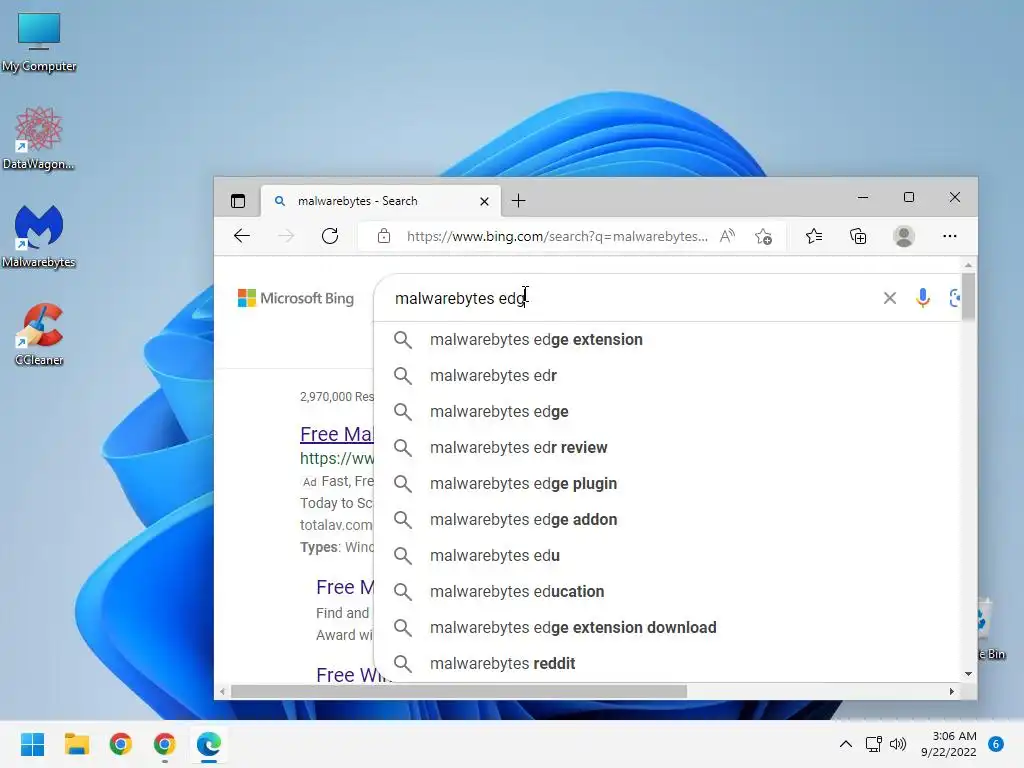Open the Windows Start menu
Image resolution: width=1024 pixels, height=768 pixels.
tap(32, 744)
